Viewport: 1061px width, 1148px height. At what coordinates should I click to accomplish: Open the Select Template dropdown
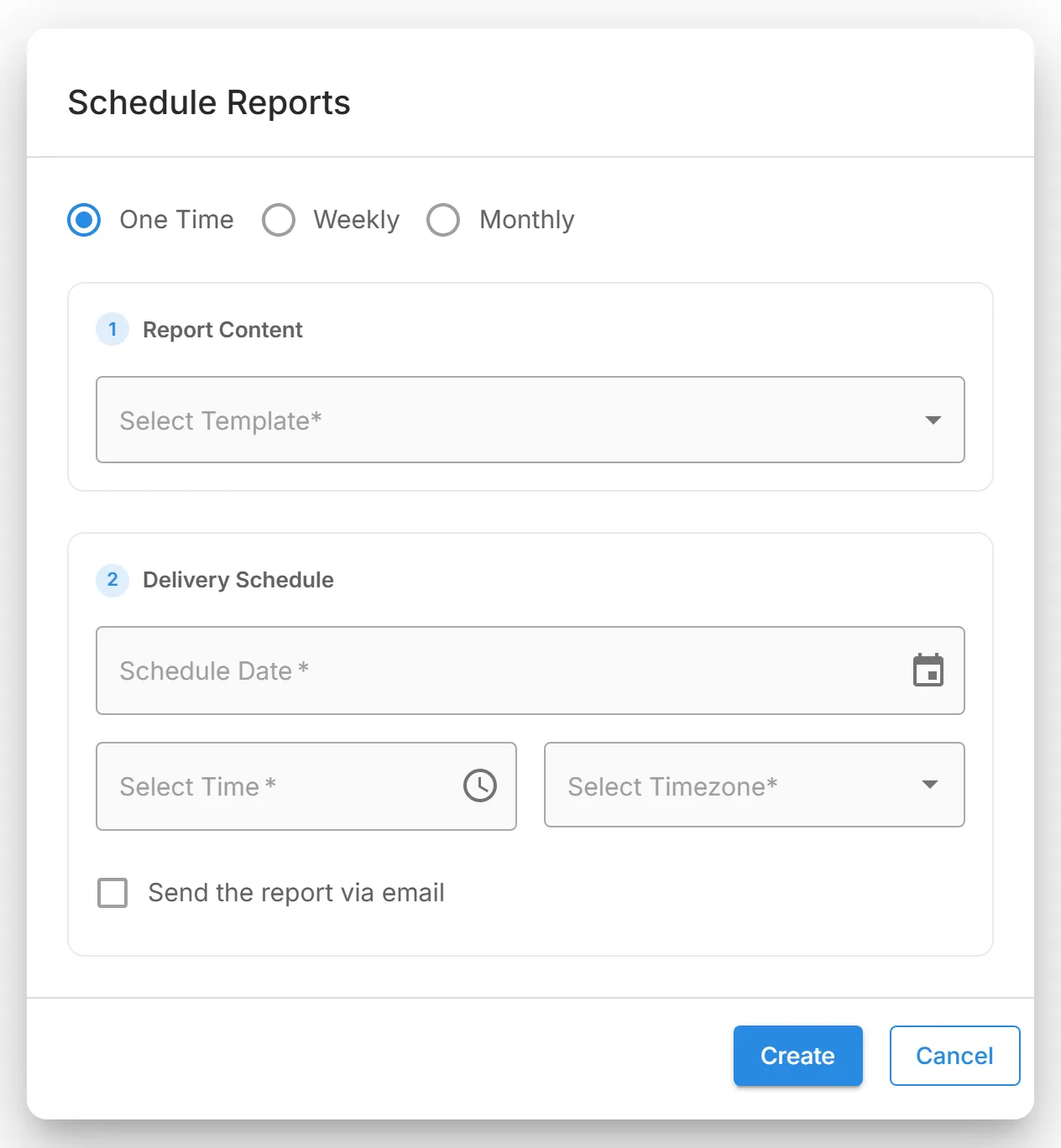[530, 420]
